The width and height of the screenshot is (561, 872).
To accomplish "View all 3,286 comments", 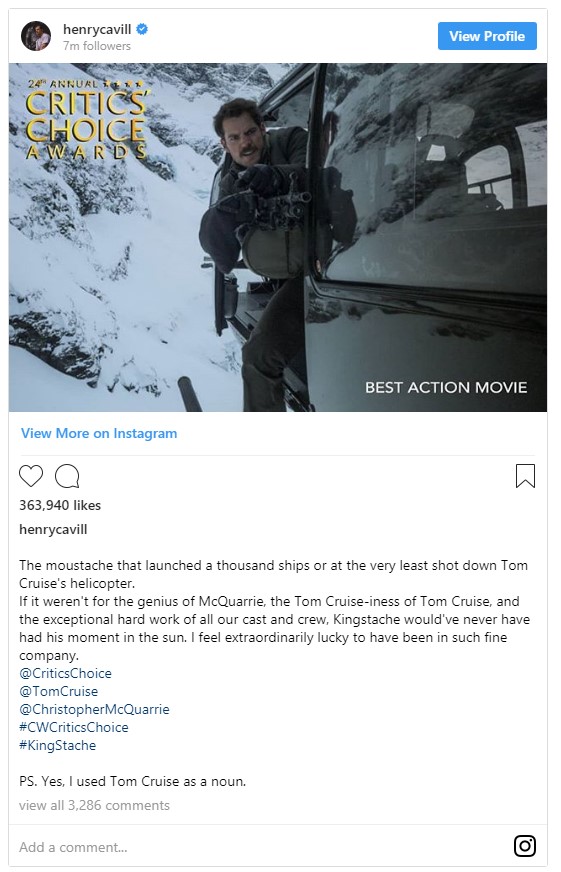I will [95, 805].
